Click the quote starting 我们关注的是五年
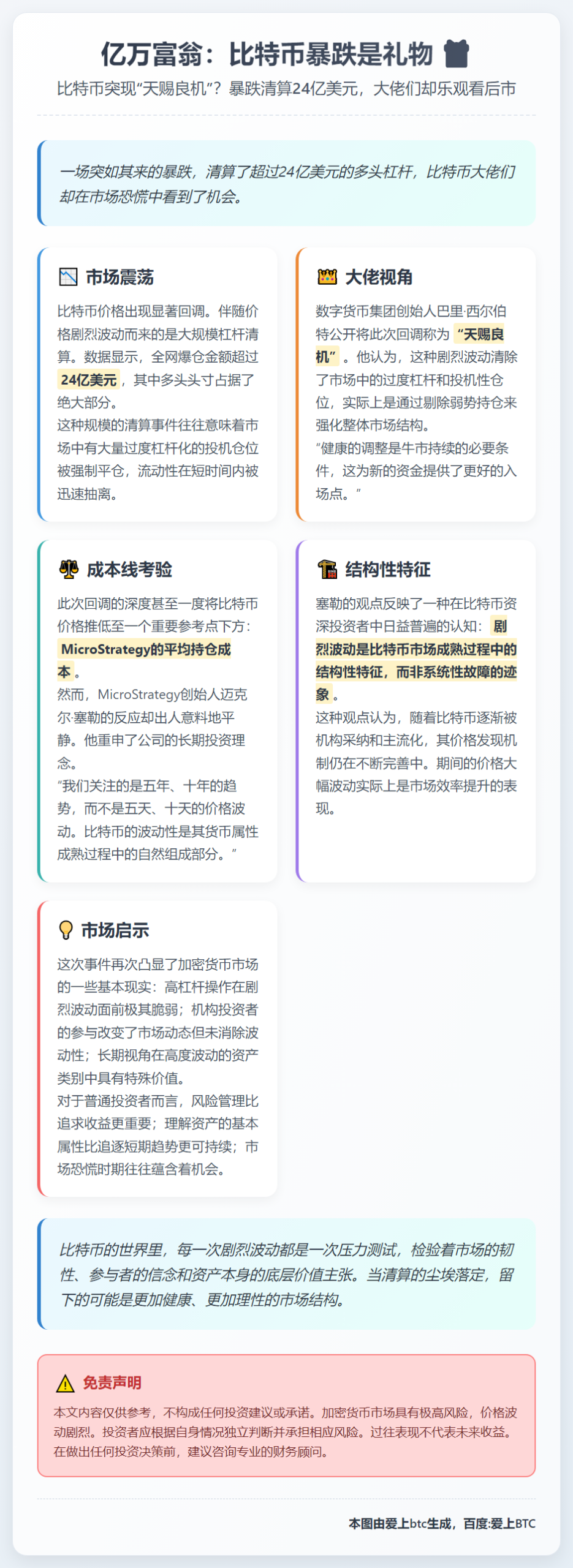Screen dimensions: 573x1568 pos(157,820)
